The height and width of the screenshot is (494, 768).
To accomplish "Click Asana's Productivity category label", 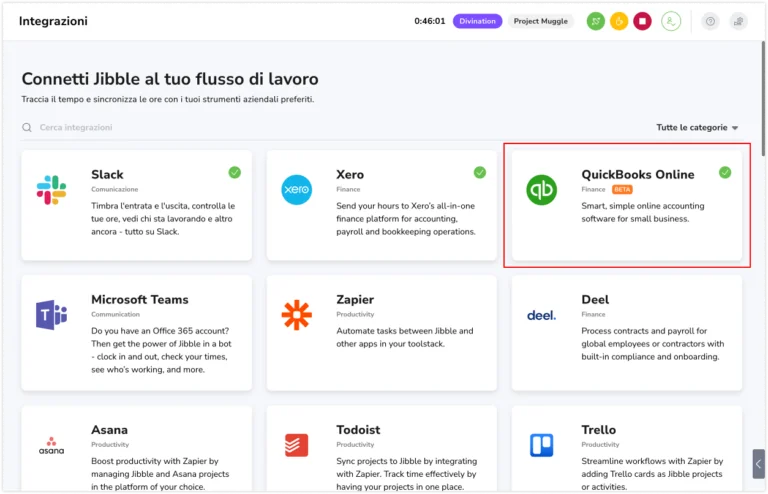I will click(110, 445).
